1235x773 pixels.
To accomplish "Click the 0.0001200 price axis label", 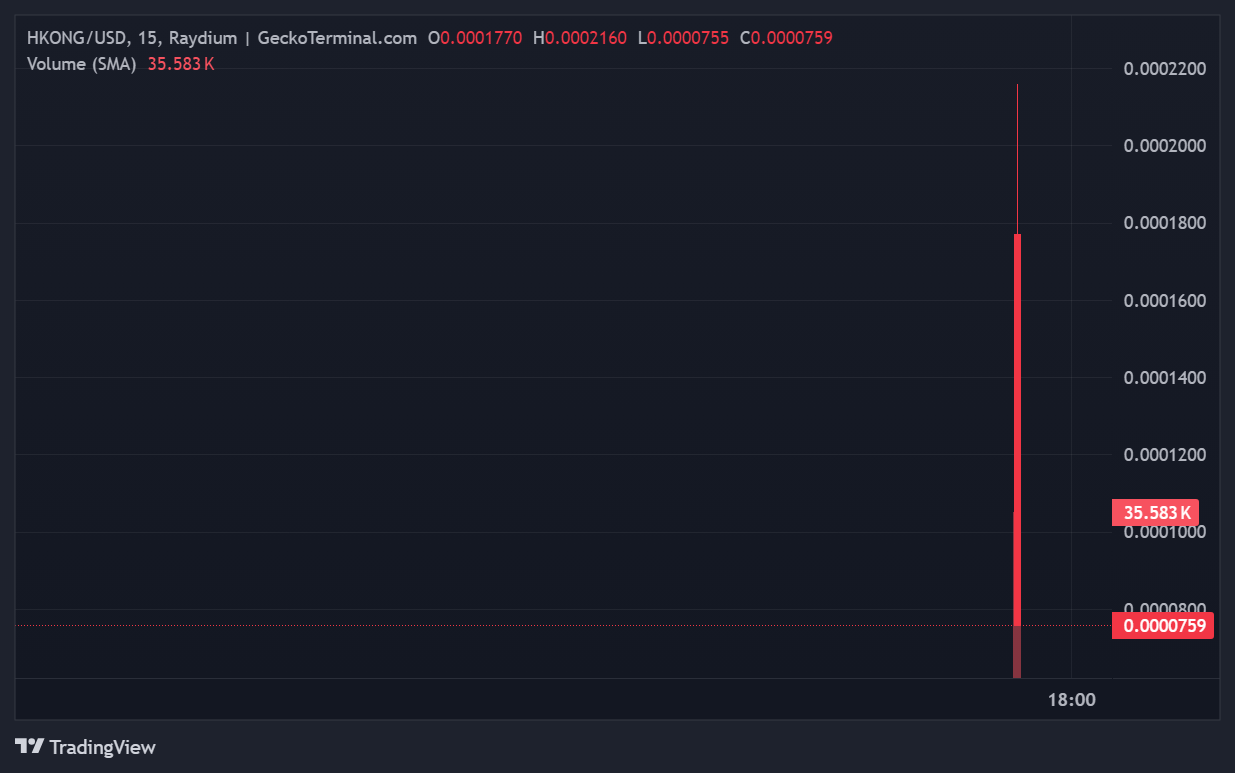I will pos(1164,455).
